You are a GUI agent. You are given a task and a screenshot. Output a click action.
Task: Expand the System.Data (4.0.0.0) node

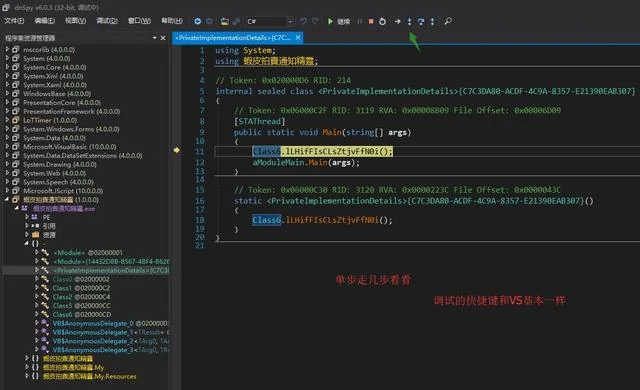tap(7, 137)
